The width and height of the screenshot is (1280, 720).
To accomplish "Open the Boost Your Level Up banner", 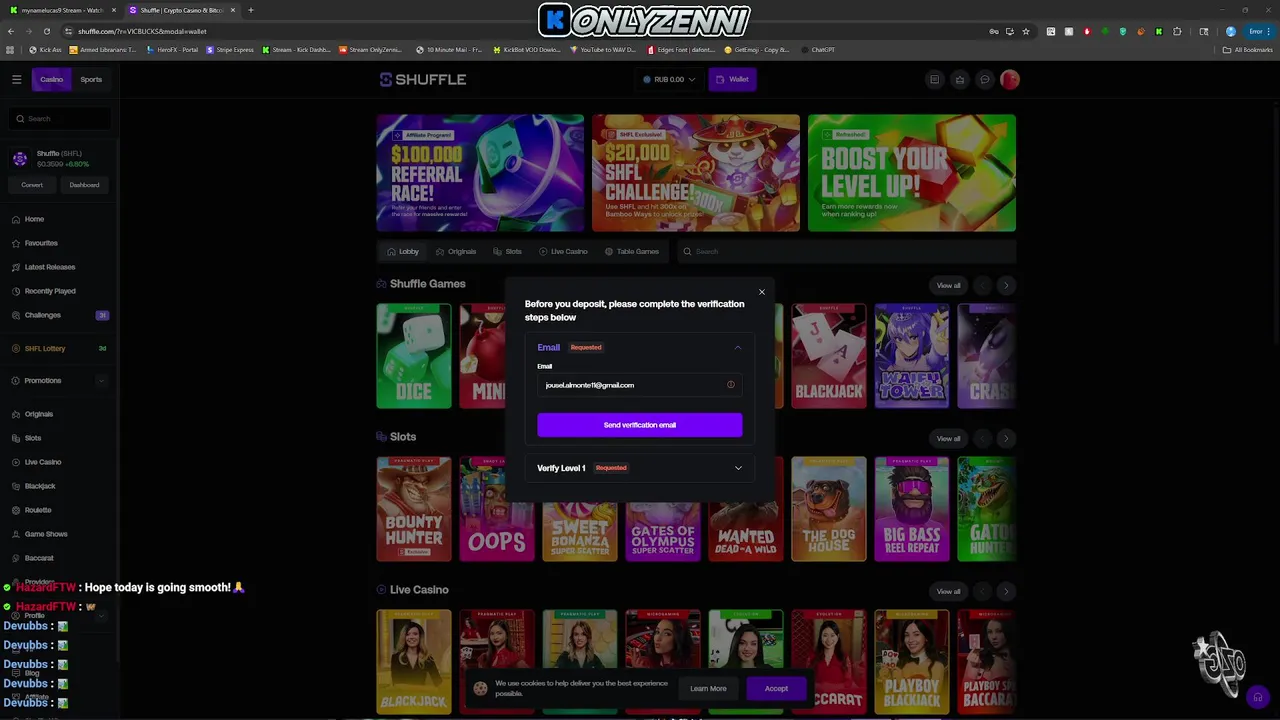I will (x=912, y=173).
